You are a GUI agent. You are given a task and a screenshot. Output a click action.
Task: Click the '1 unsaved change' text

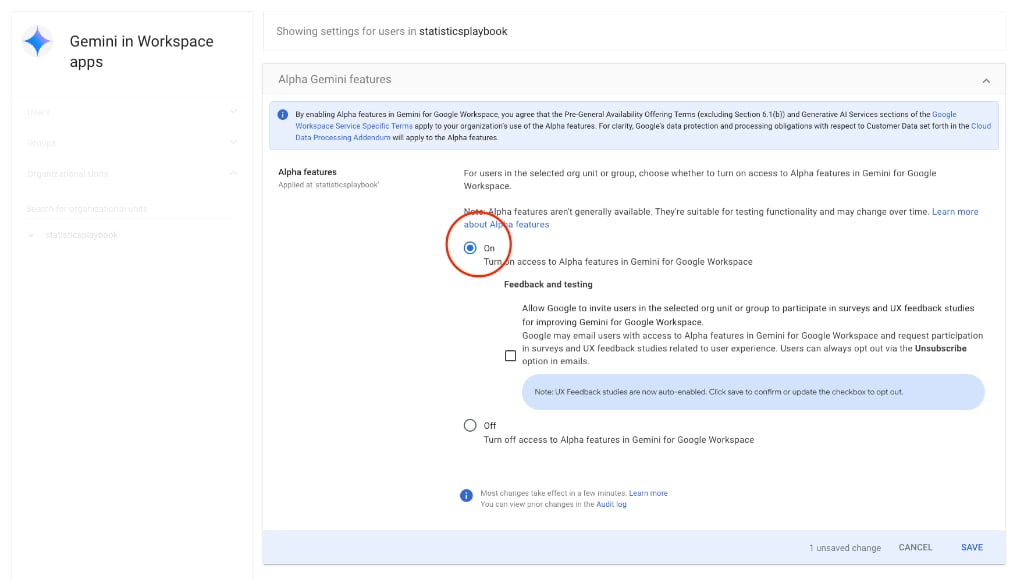click(x=845, y=548)
